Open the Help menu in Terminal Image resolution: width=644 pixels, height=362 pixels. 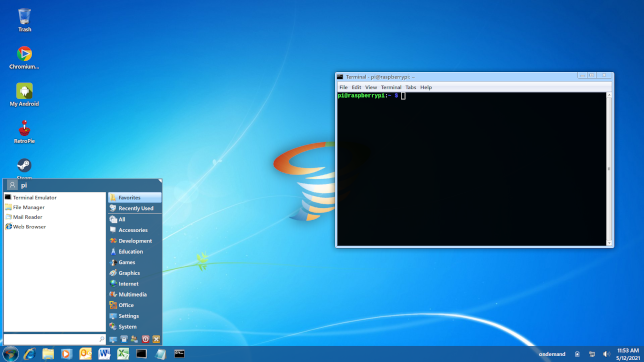click(426, 87)
